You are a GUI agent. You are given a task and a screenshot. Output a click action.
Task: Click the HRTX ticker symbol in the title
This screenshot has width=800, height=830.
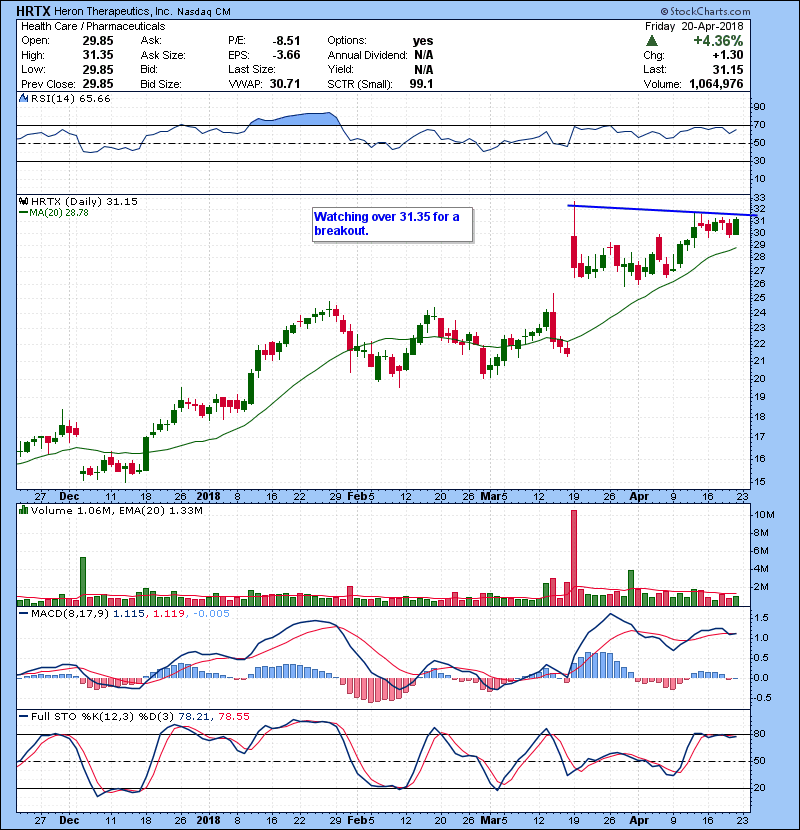click(33, 11)
